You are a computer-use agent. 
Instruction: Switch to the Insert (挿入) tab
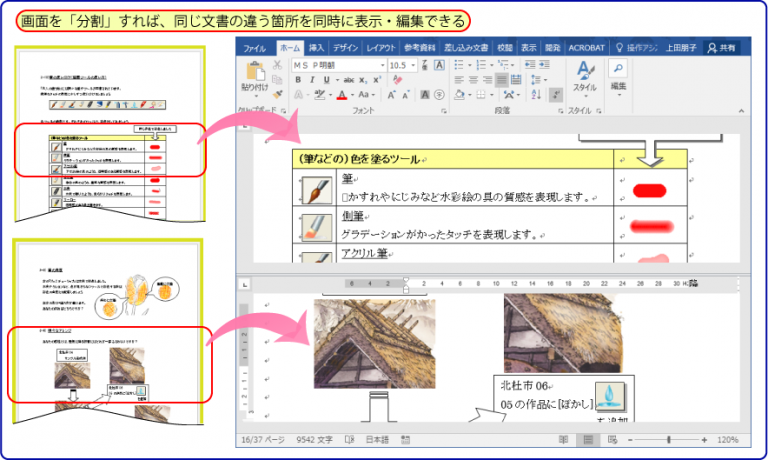(x=316, y=48)
